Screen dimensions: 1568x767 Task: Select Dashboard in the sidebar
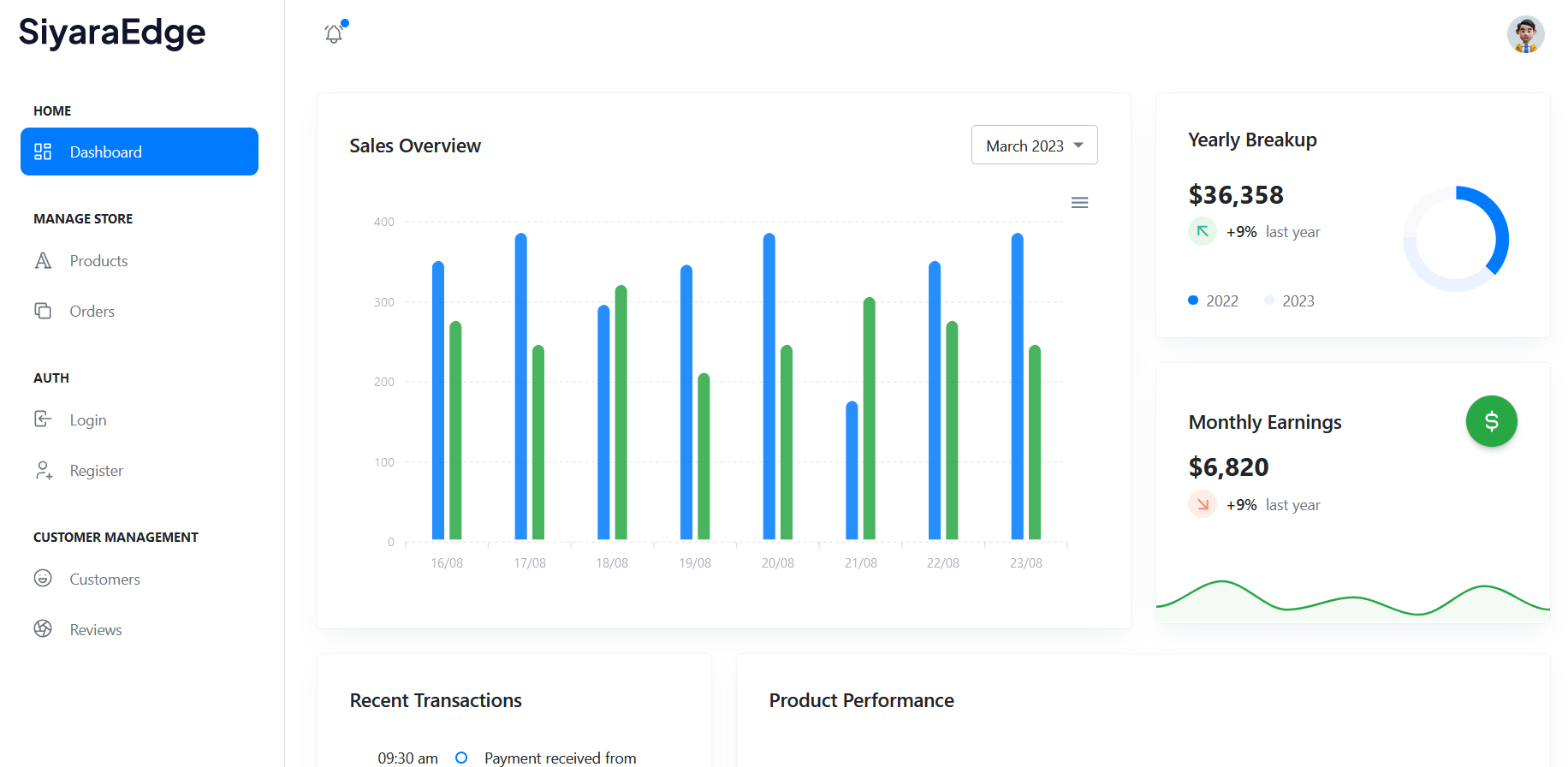[140, 152]
